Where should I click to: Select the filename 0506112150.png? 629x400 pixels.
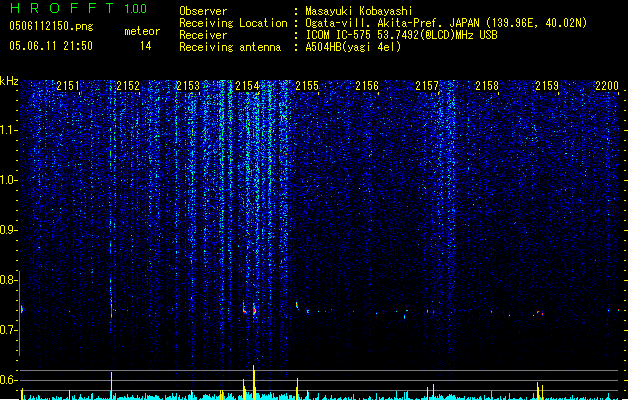coord(51,26)
